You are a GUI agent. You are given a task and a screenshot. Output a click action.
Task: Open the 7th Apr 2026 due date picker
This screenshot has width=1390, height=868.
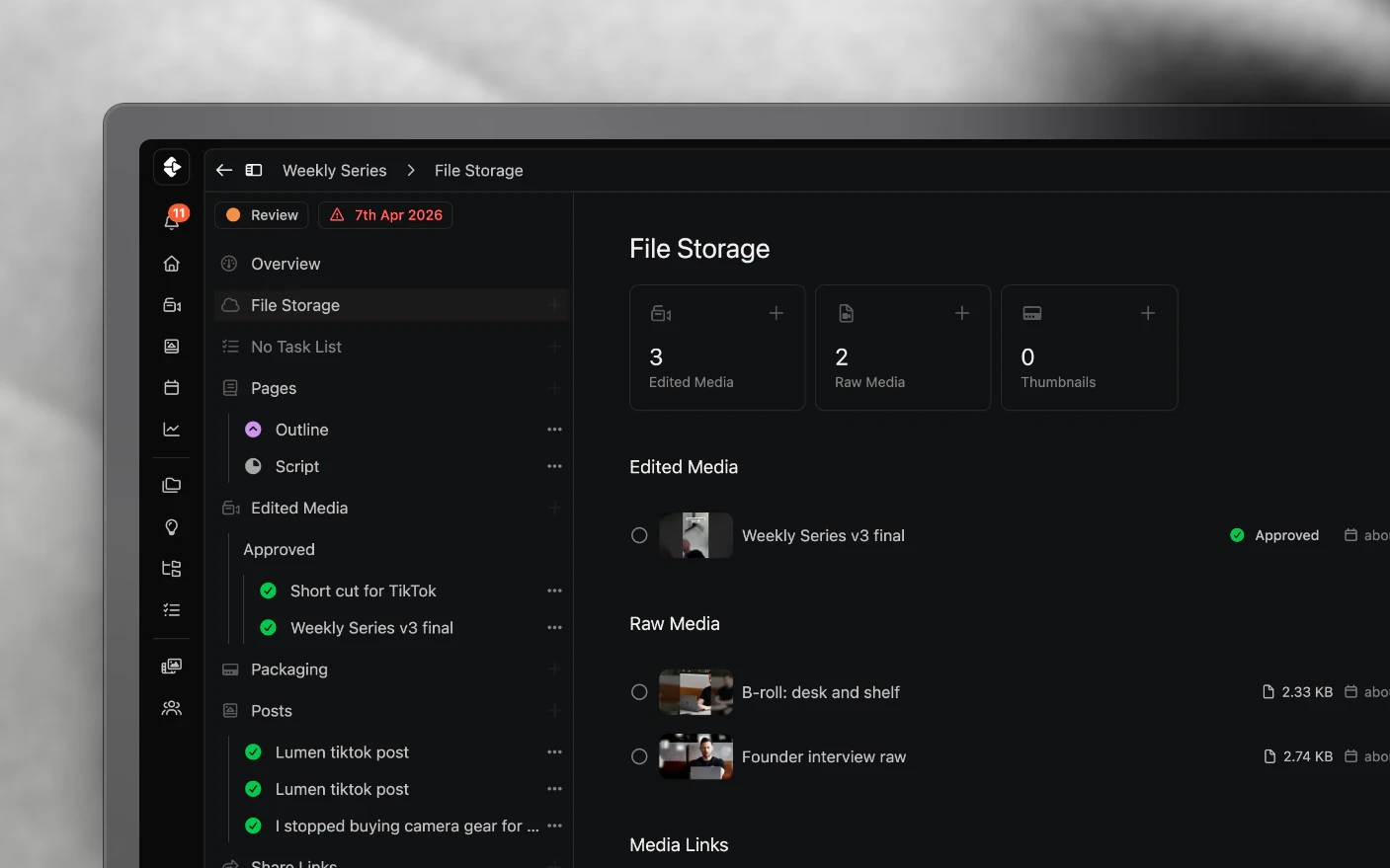(385, 215)
